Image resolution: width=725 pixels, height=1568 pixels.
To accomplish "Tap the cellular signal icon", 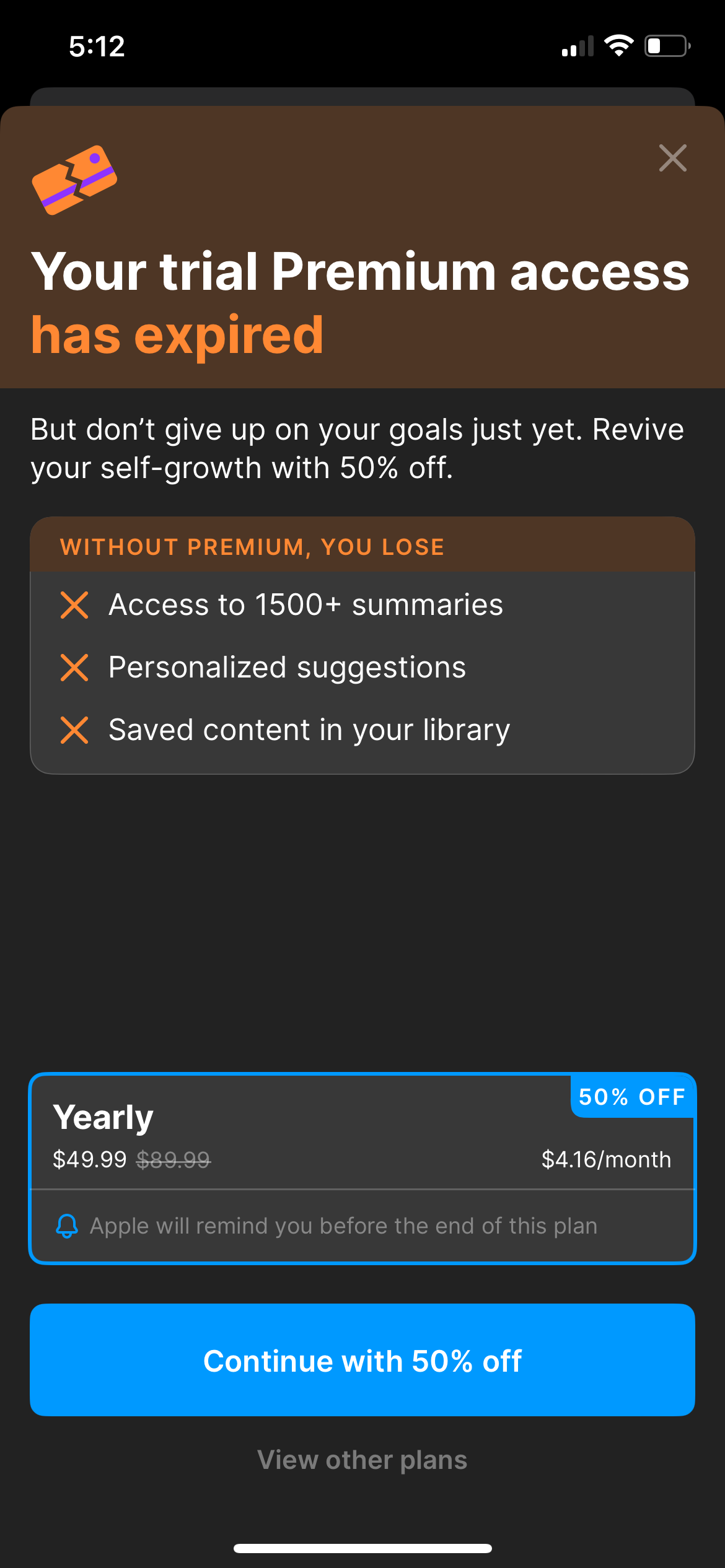I will point(576,45).
